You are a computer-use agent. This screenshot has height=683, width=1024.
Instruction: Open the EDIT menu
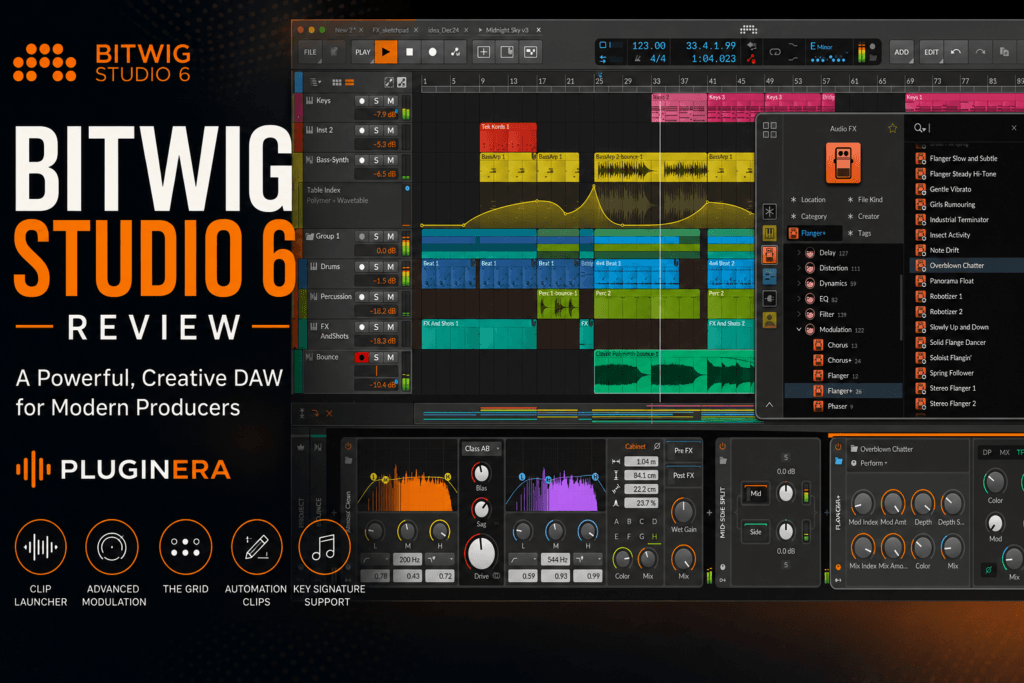(931, 52)
